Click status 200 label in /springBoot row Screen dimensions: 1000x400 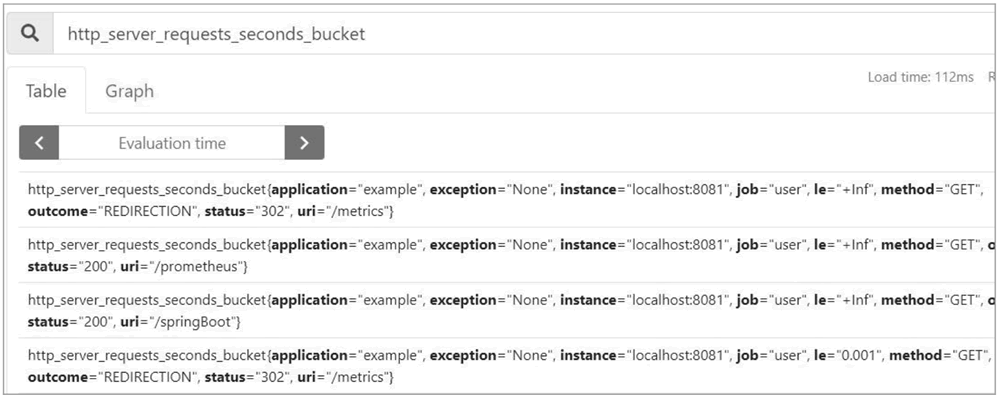click(x=63, y=322)
